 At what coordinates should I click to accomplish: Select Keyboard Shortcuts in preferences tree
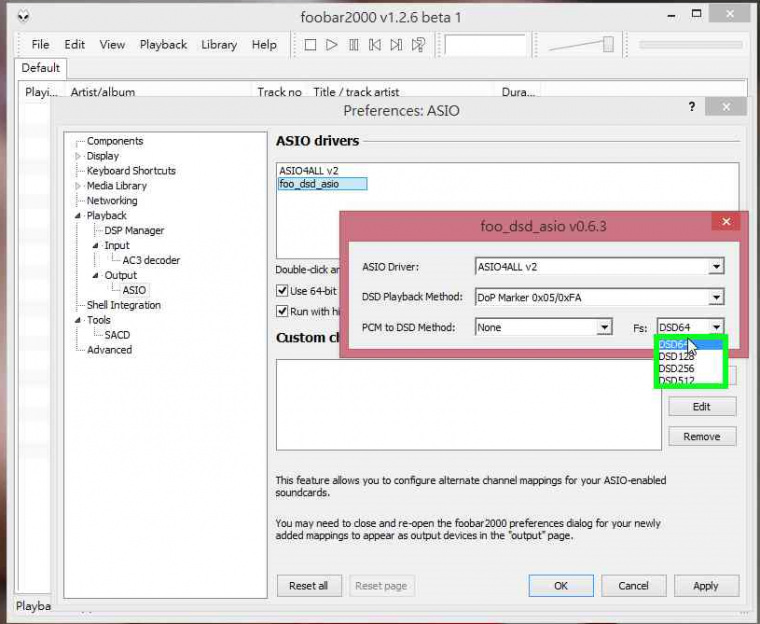(x=131, y=171)
